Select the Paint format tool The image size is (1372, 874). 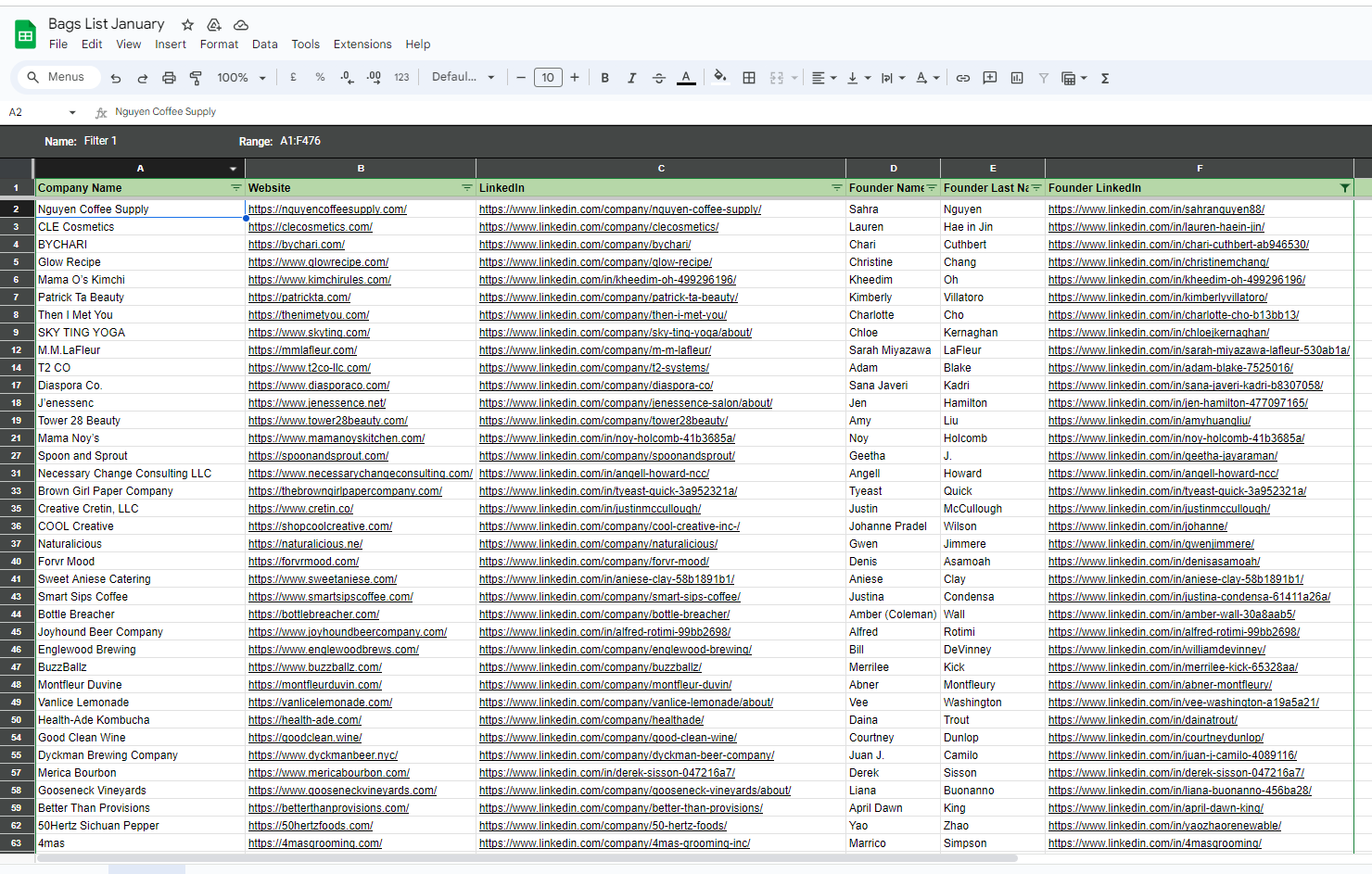pos(196,78)
